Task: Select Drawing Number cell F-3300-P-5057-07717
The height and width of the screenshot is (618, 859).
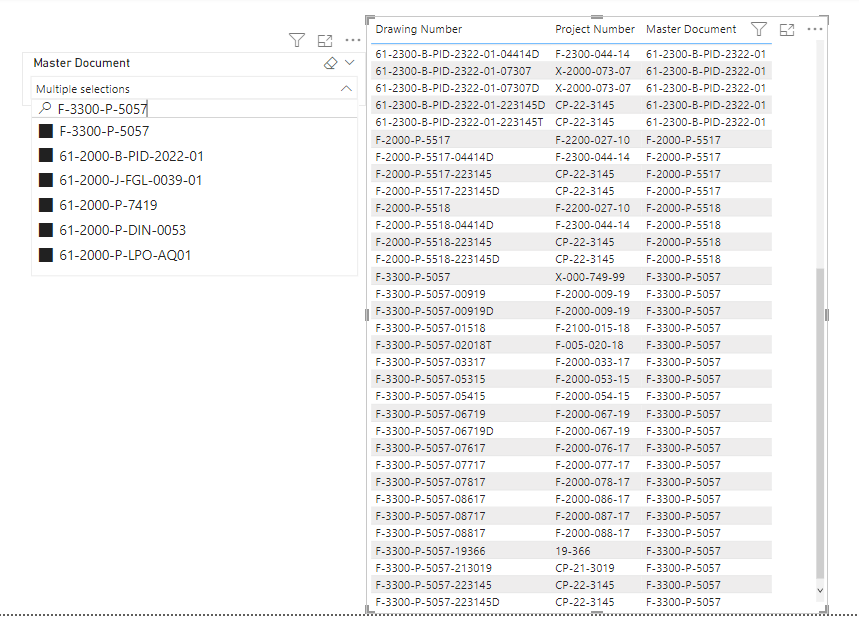Action: click(430, 465)
